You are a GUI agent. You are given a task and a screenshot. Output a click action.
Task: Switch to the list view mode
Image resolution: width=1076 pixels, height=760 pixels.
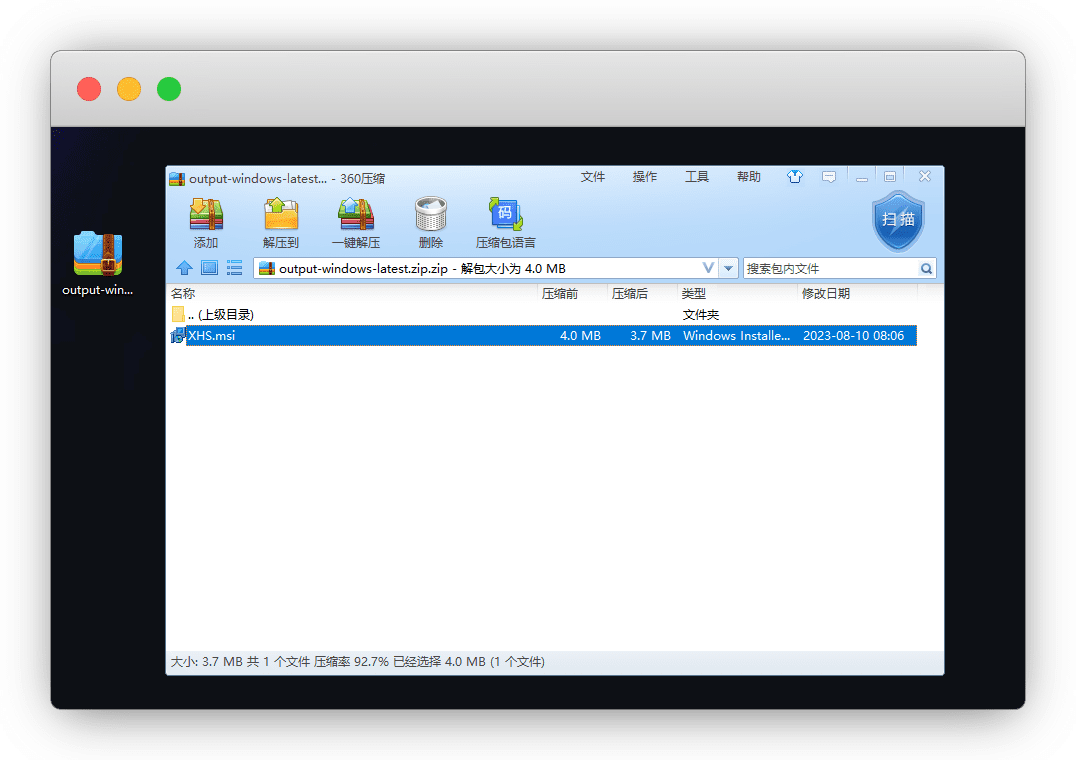click(234, 268)
